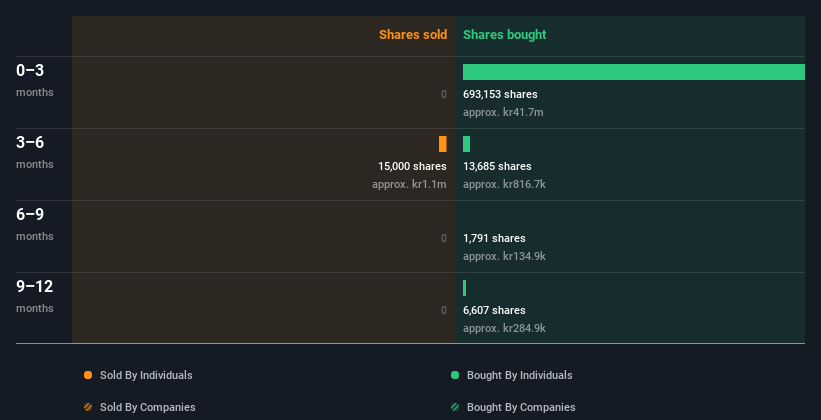Screen dimensions: 821x420
Task: Click the approx. kr134.9k amount
Action: coord(504,256)
